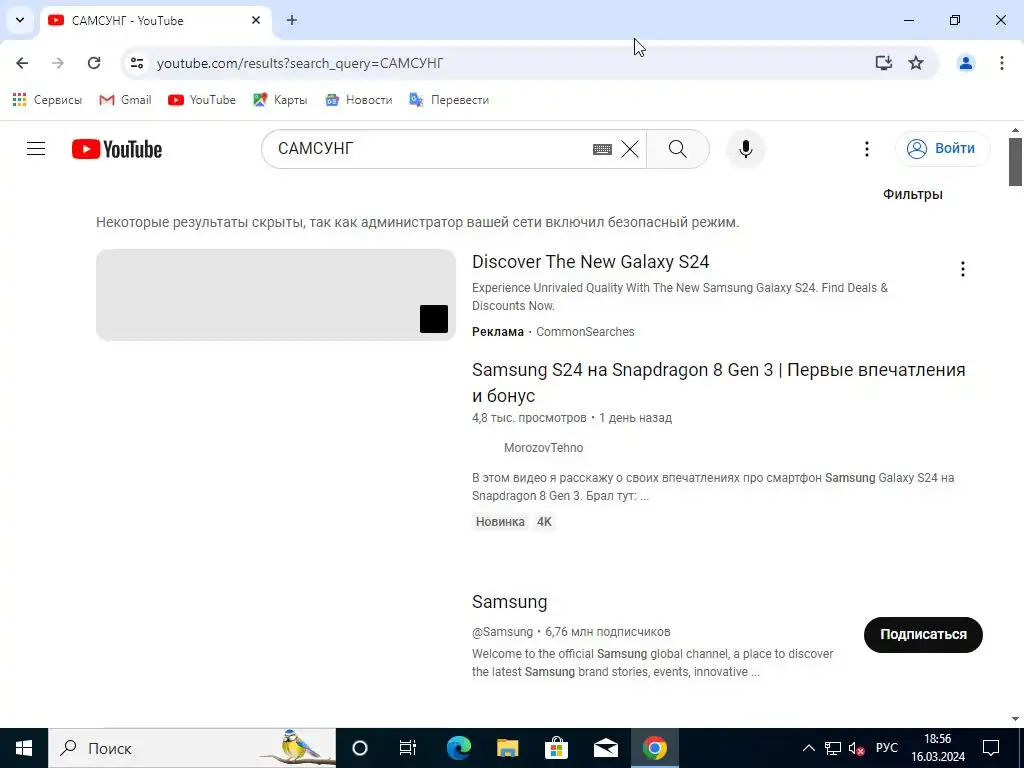Click the Chrome icon on taskbar
Viewport: 1024px width, 768px height.
[x=654, y=748]
